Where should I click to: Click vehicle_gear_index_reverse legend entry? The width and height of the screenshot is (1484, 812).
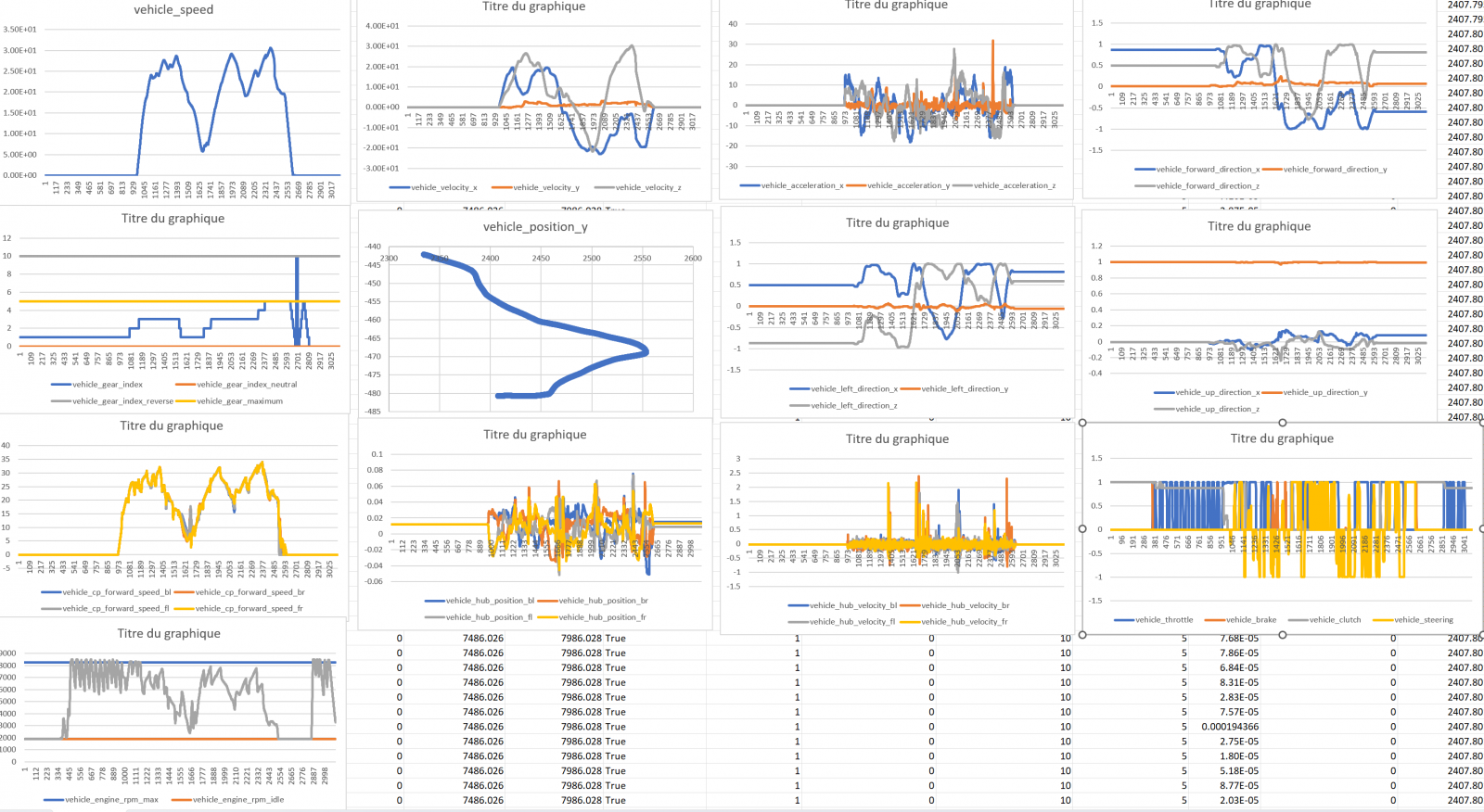(x=112, y=401)
